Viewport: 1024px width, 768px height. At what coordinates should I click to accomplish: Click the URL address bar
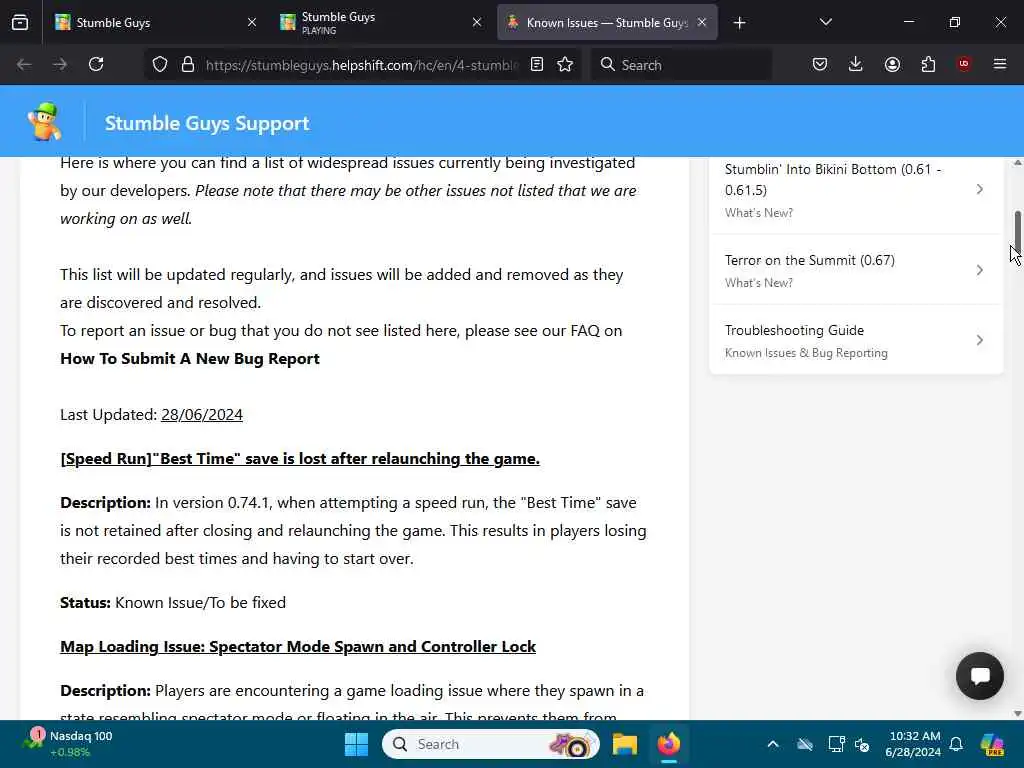point(362,65)
